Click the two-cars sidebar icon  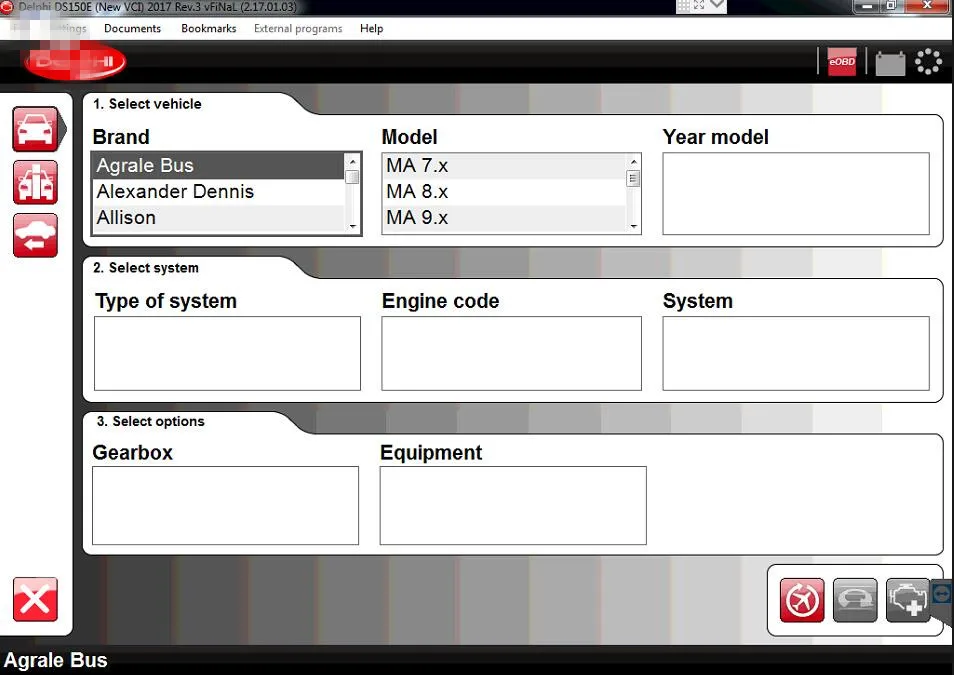point(35,182)
